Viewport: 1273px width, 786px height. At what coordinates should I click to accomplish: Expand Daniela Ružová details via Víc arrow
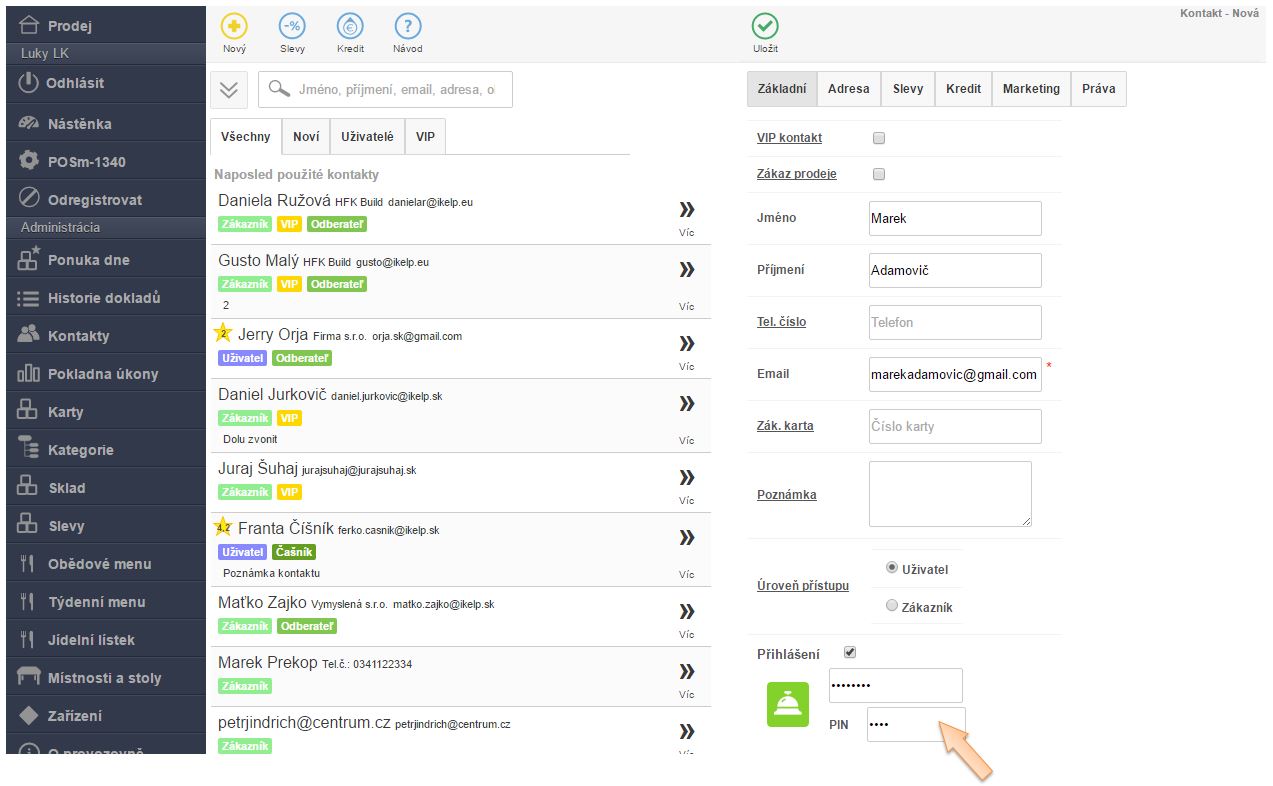686,210
